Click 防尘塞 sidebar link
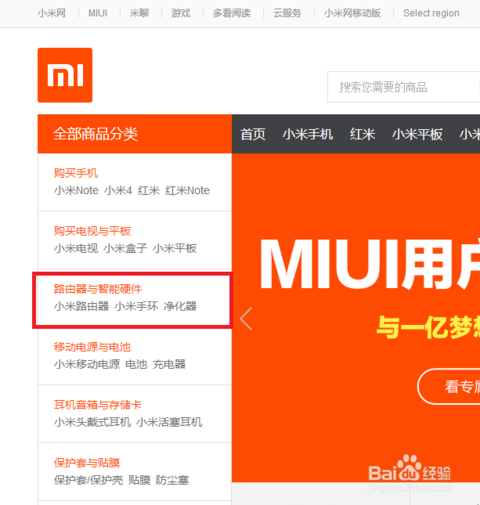This screenshot has width=480, height=505. [x=172, y=480]
